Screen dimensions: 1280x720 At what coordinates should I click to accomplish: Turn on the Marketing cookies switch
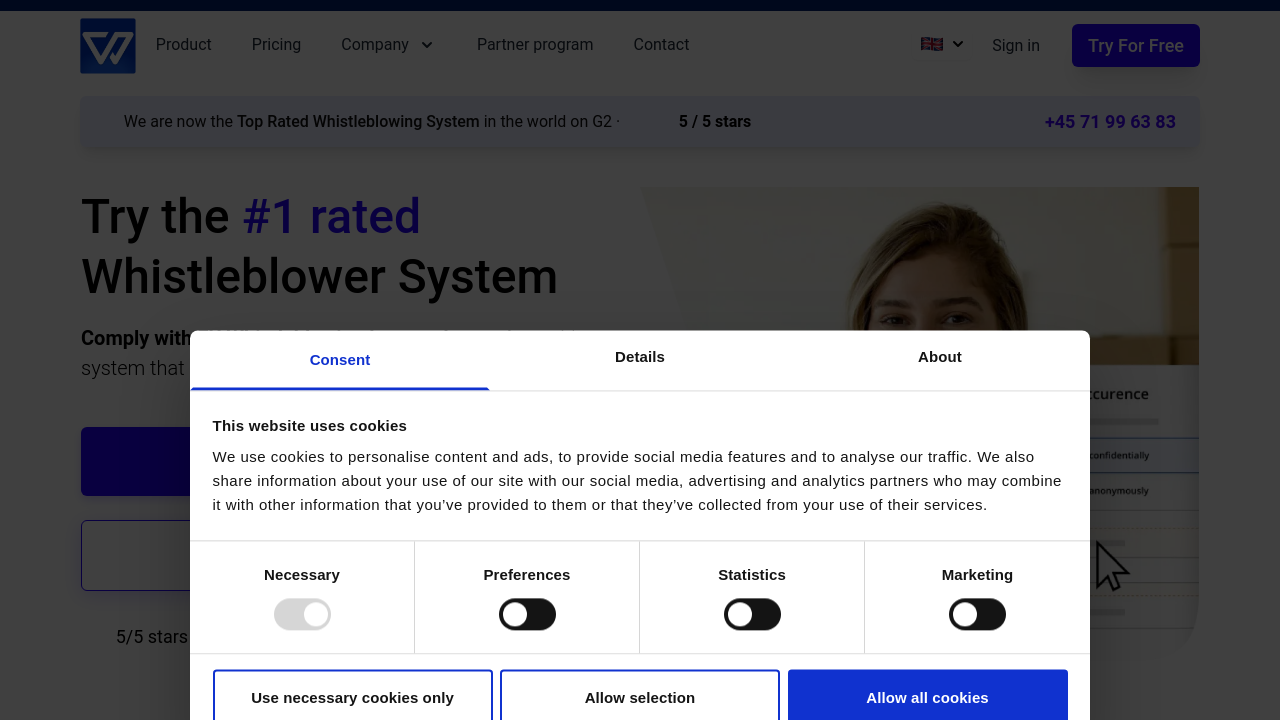[977, 614]
